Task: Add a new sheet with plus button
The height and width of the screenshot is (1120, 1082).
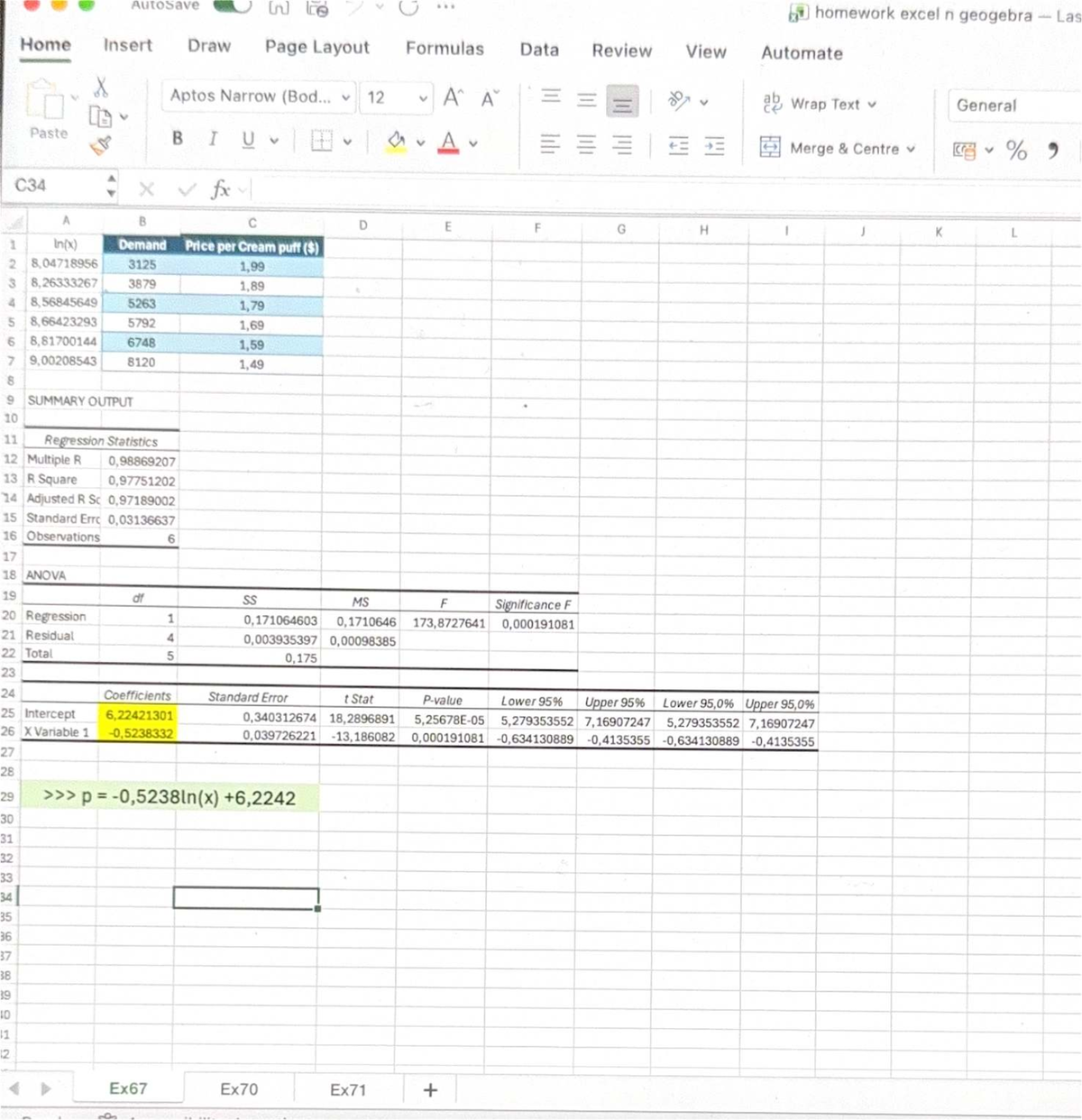Action: 430,1089
